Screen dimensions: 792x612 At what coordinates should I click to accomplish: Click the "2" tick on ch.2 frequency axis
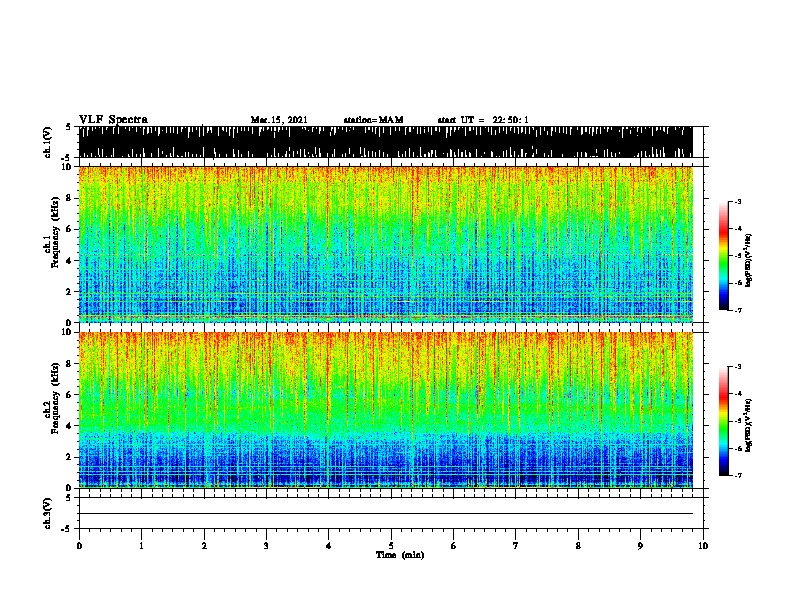coord(69,457)
